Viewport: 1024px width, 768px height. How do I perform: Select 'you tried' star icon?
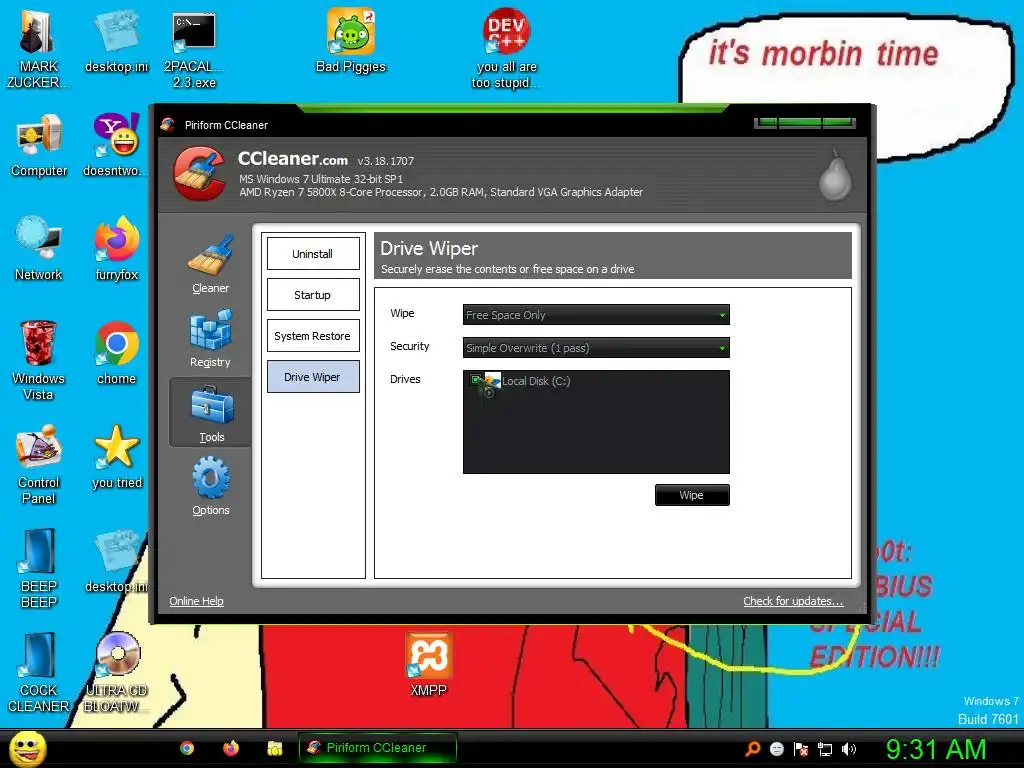[116, 447]
